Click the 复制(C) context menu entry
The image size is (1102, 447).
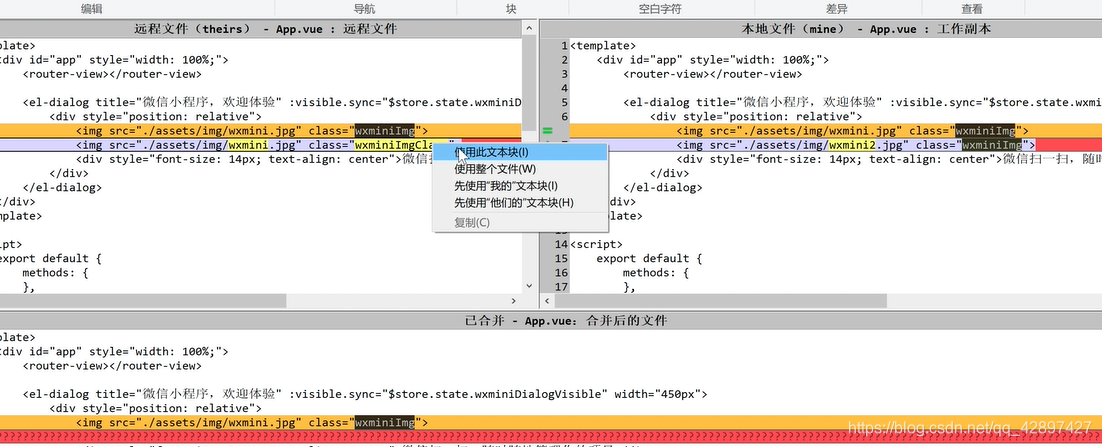(x=520, y=222)
